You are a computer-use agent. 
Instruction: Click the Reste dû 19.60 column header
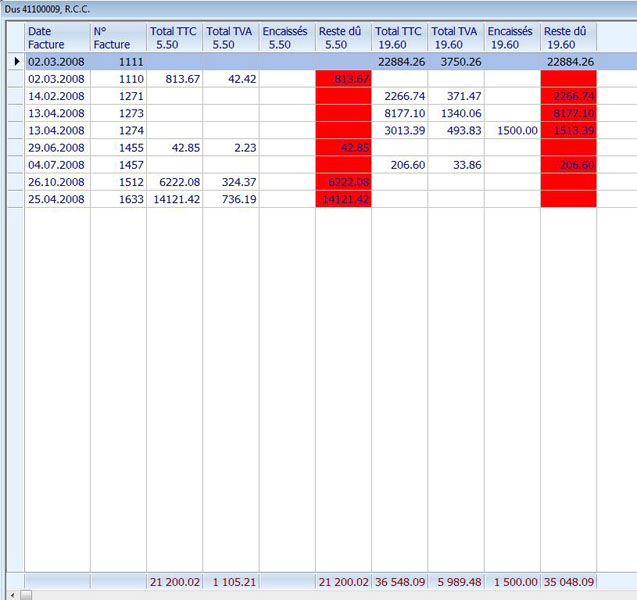(568, 38)
